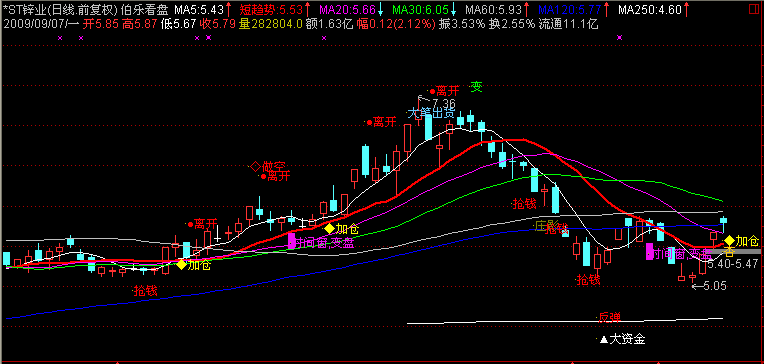Click the *ST锌业(日线.前复权) chart title
This screenshot has width=764, height=364.
coord(60,9)
